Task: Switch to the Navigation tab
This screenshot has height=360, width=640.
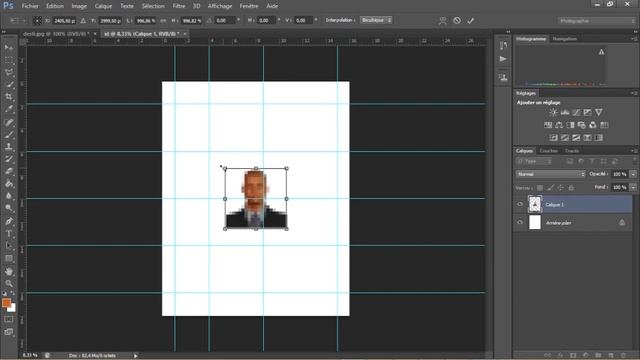Action: pyautogui.click(x=565, y=39)
